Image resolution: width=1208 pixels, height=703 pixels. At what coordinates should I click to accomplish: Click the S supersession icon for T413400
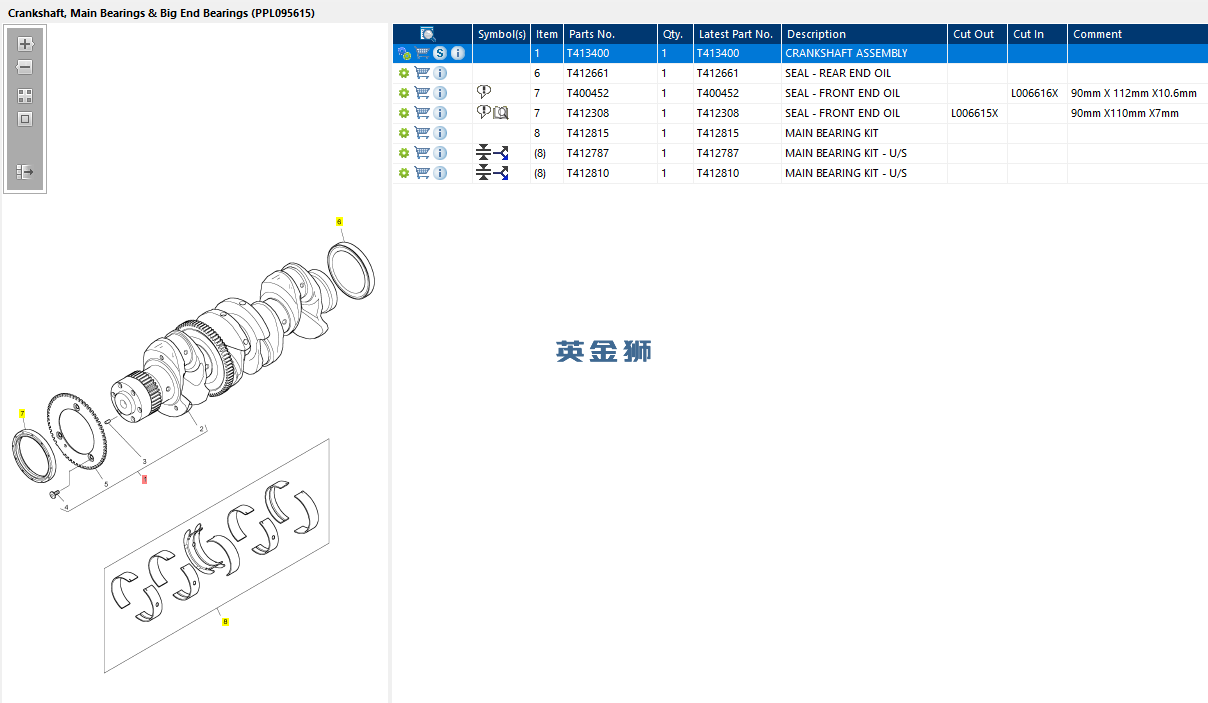(x=440, y=53)
